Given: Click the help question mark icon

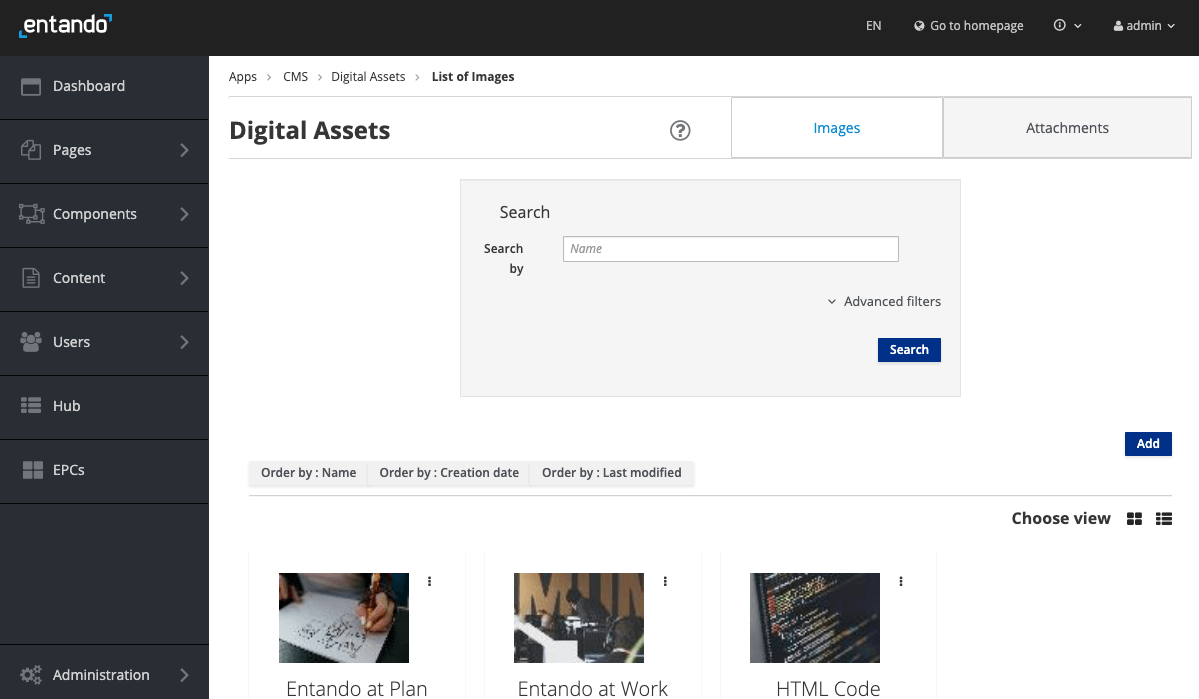Looking at the screenshot, I should click(680, 130).
